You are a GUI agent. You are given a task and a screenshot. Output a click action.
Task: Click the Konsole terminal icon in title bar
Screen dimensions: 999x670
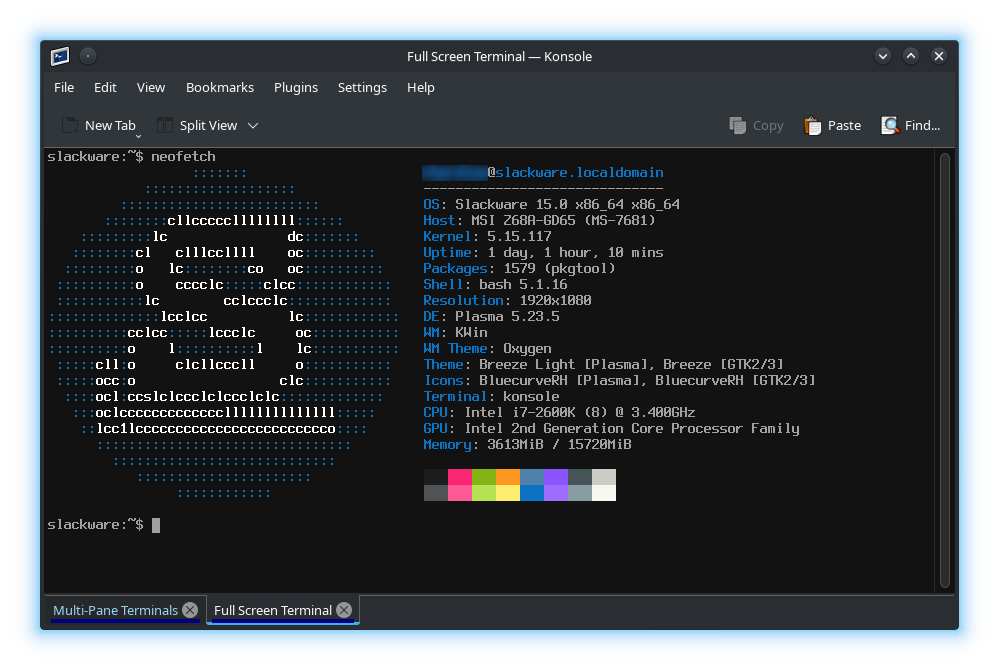click(60, 56)
